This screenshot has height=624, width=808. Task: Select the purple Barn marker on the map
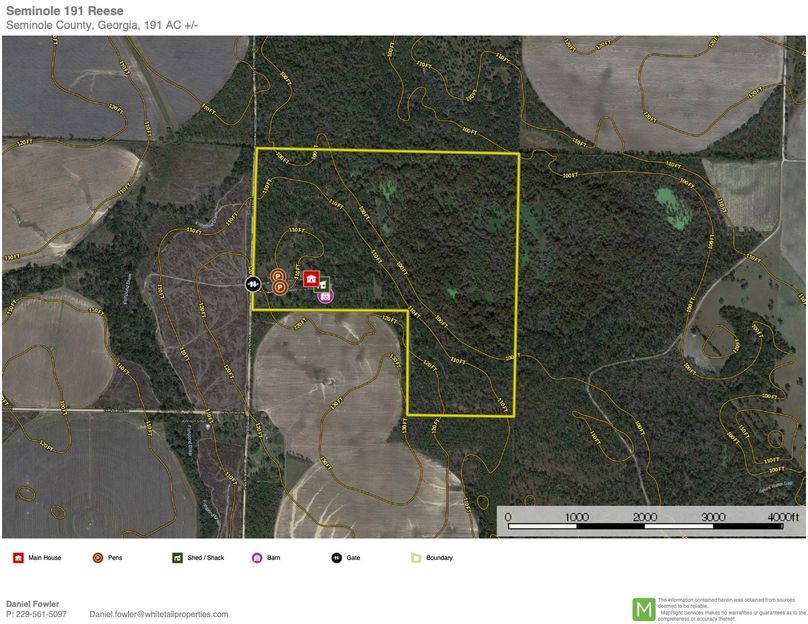tap(324, 295)
